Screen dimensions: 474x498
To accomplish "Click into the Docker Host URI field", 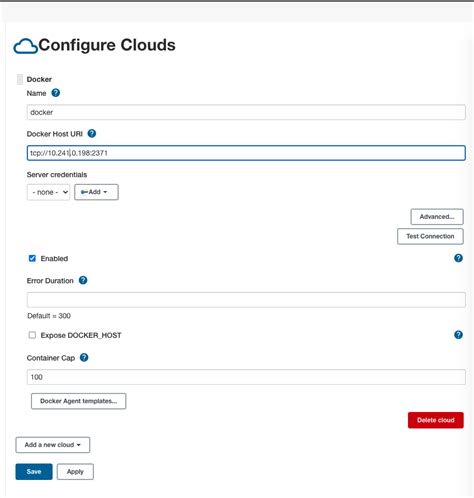I will pyautogui.click(x=246, y=153).
